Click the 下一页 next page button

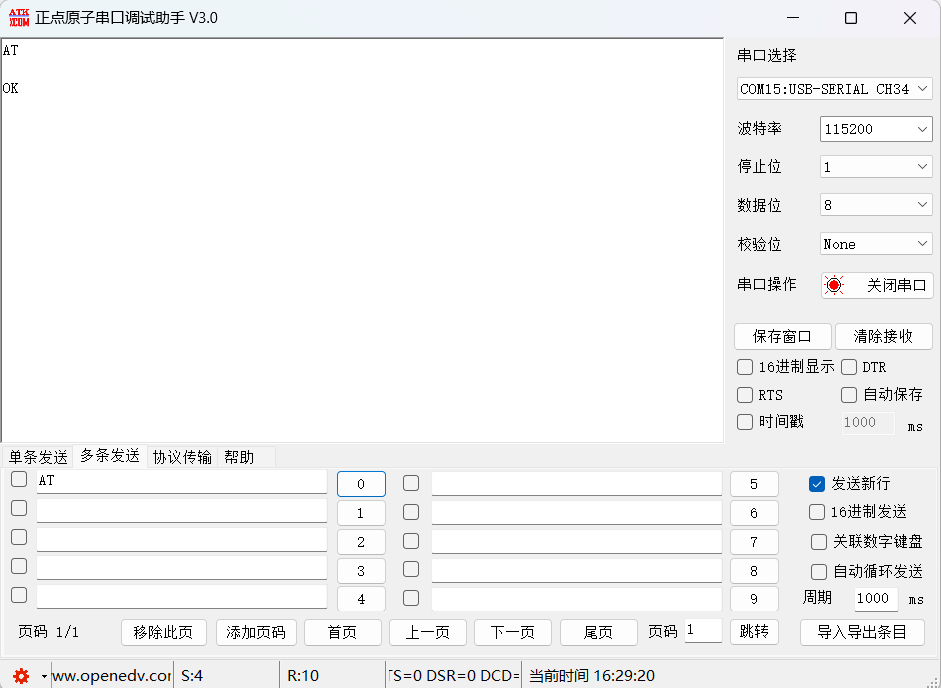pos(513,632)
